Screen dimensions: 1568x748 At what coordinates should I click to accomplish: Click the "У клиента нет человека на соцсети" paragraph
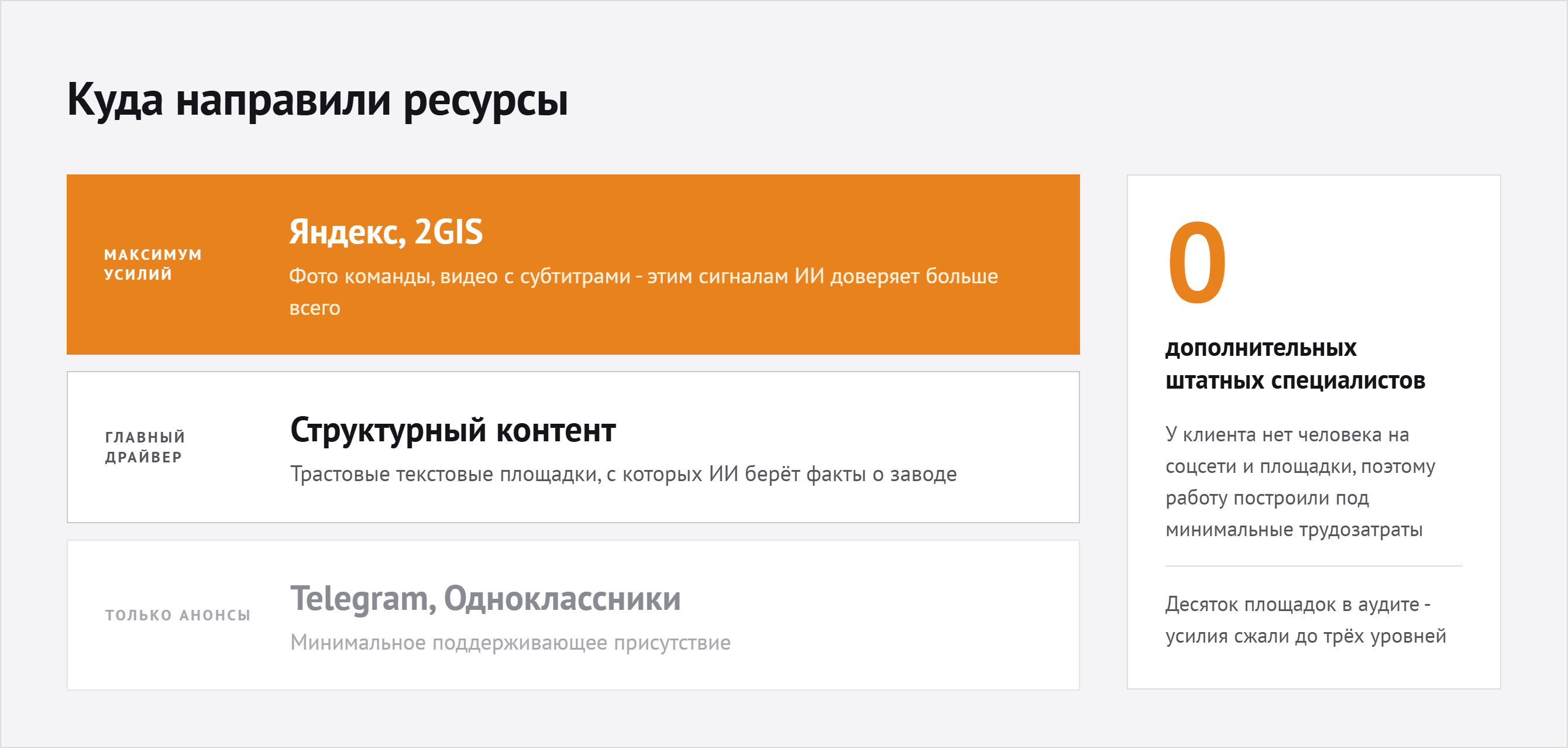[1300, 482]
